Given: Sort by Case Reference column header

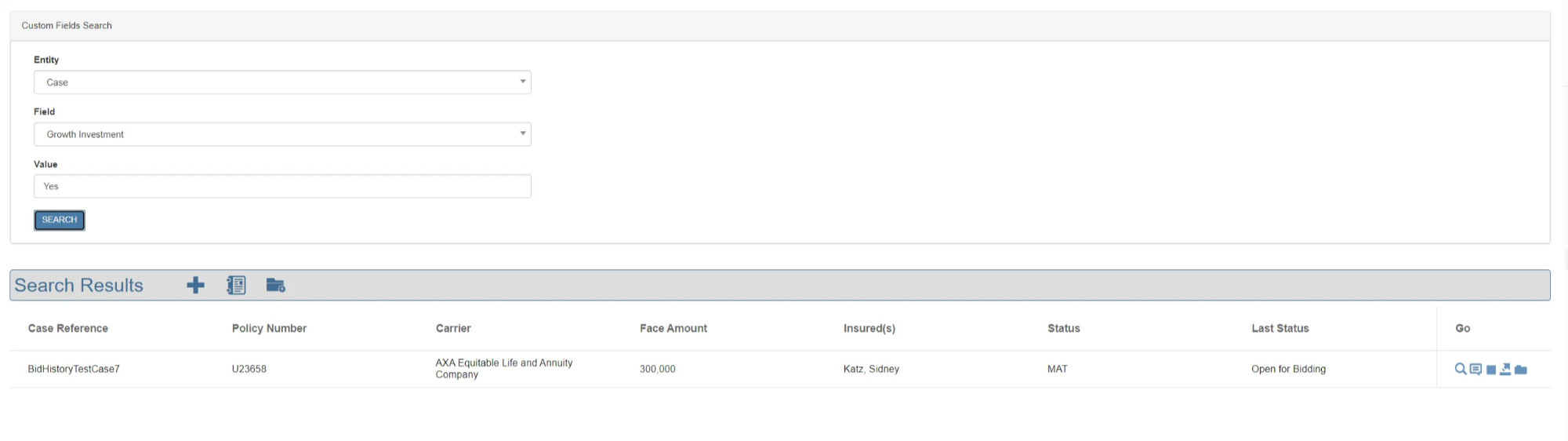Looking at the screenshot, I should click(68, 329).
